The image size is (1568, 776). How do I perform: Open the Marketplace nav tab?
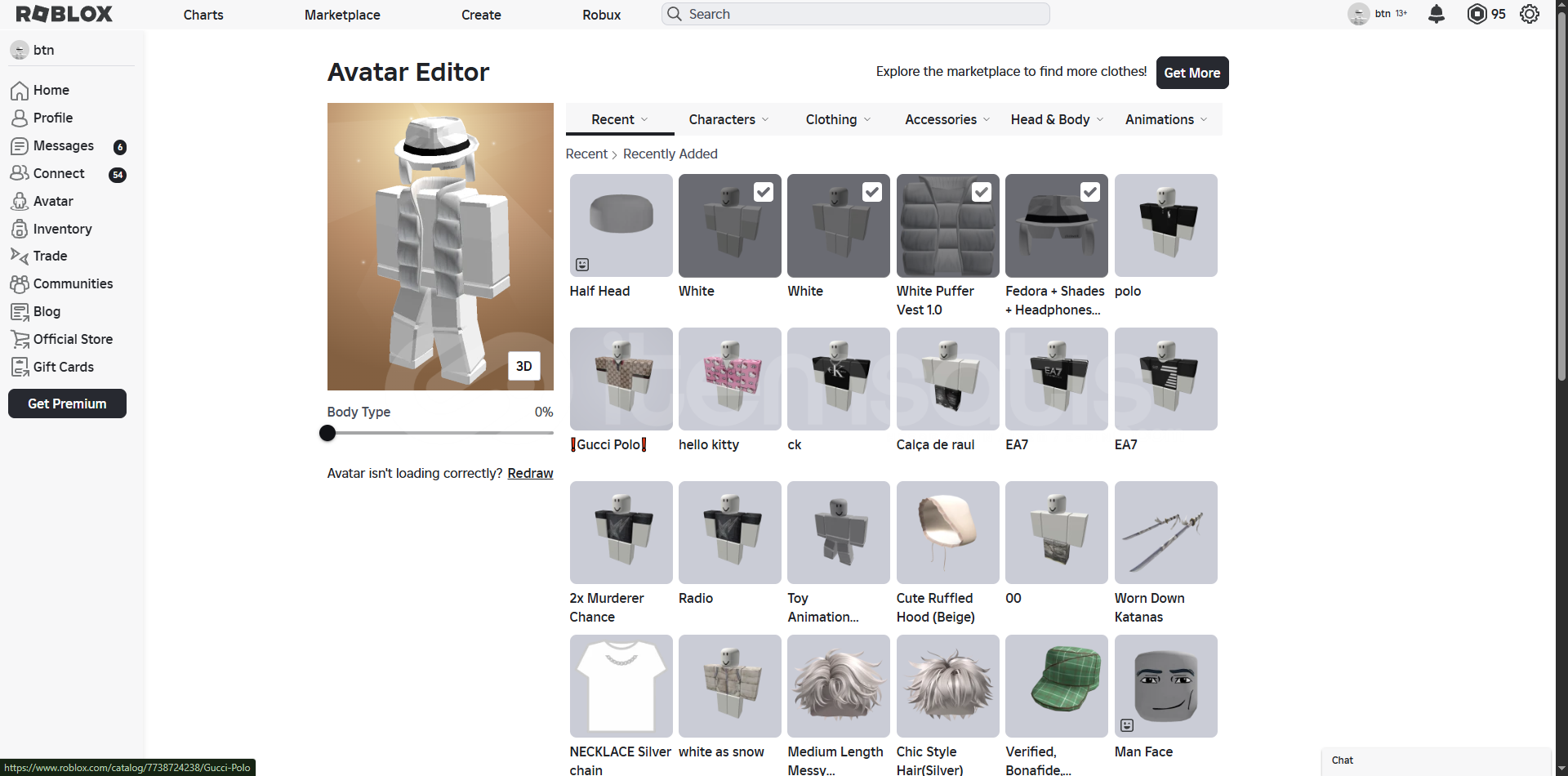coord(342,15)
